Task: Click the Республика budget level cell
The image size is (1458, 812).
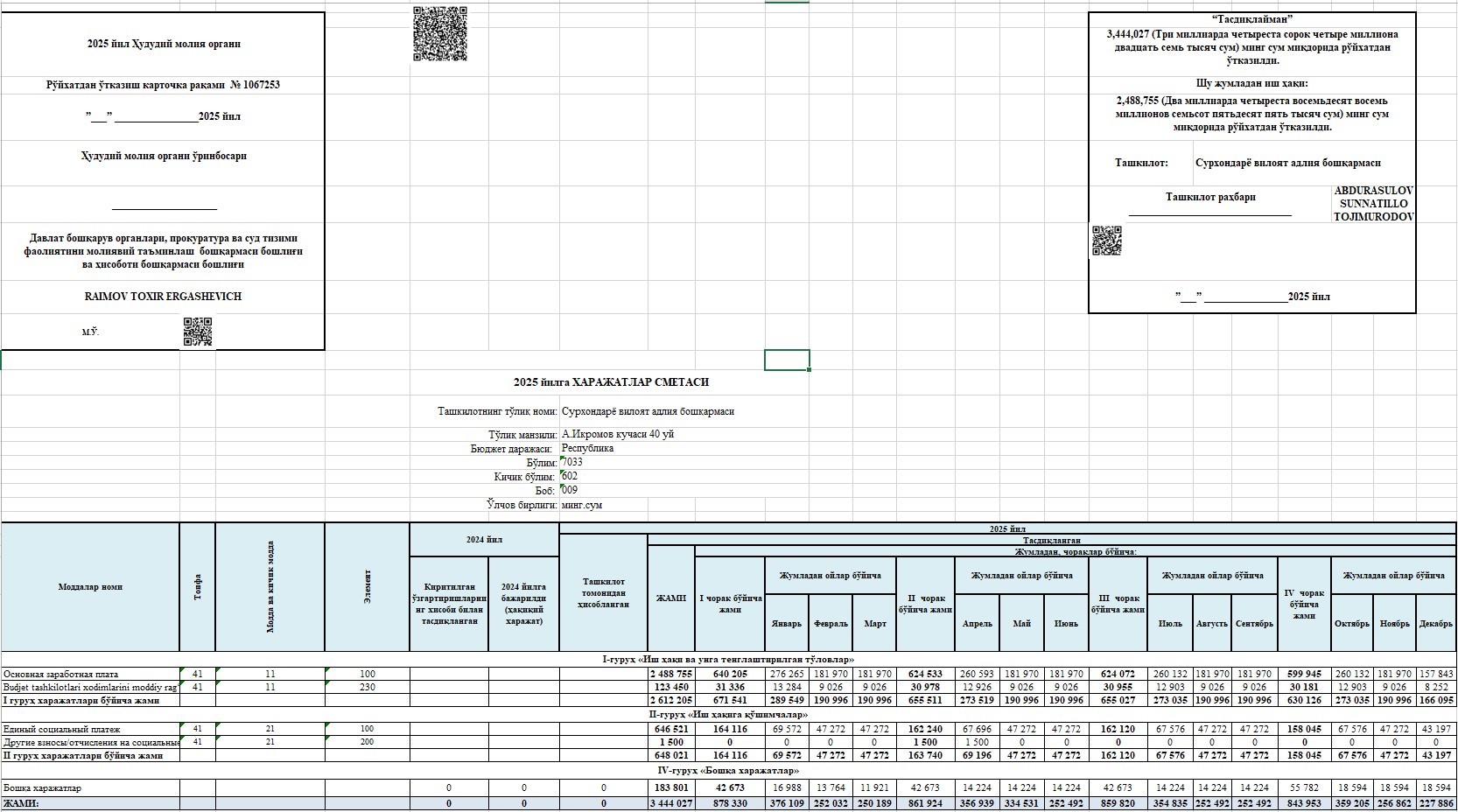Action: pyautogui.click(x=587, y=448)
